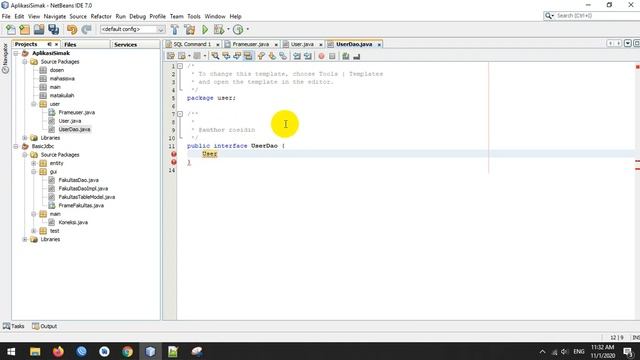
Task: Start Macro Recording red circle icon
Action: (321, 56)
